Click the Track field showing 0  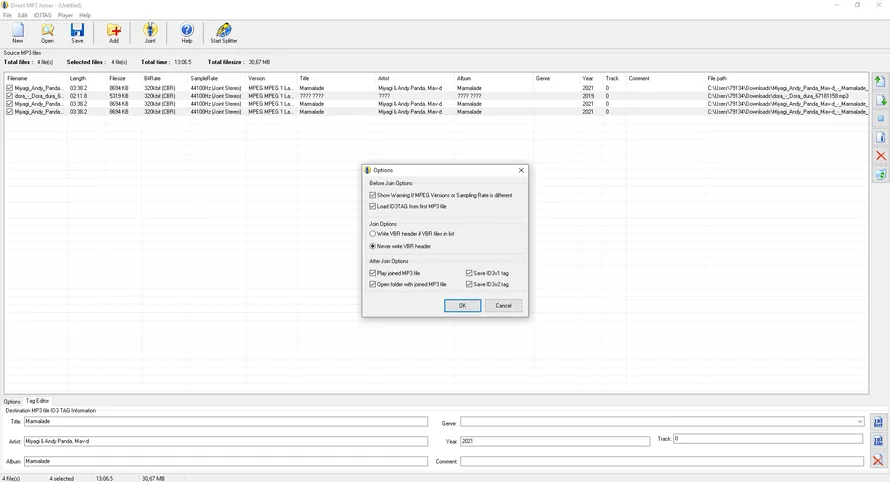tap(768, 439)
